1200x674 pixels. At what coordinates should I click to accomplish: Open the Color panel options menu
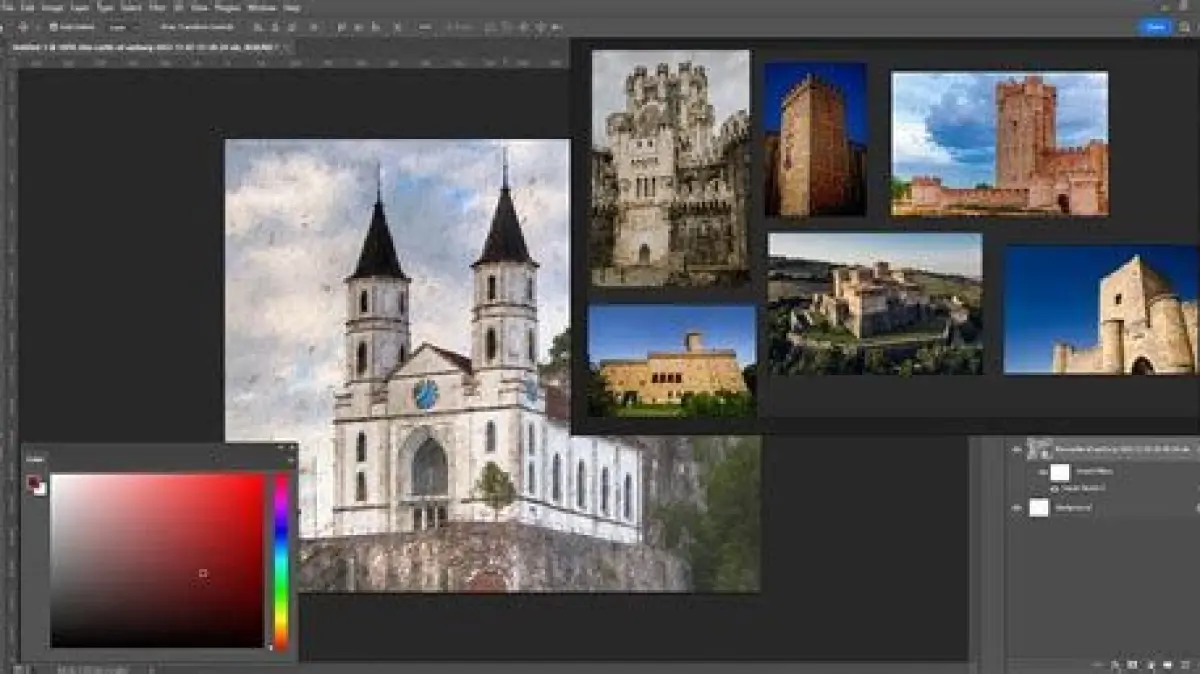pyautogui.click(x=290, y=459)
